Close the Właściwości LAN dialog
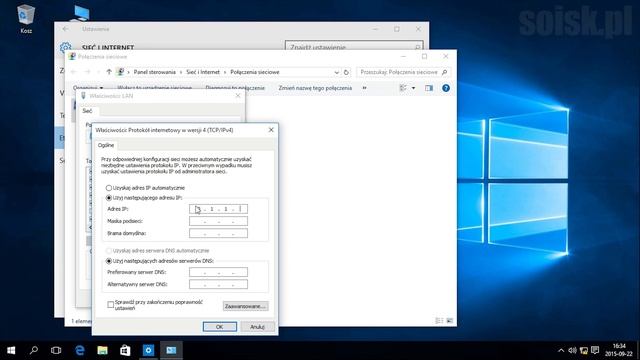 pos(238,96)
